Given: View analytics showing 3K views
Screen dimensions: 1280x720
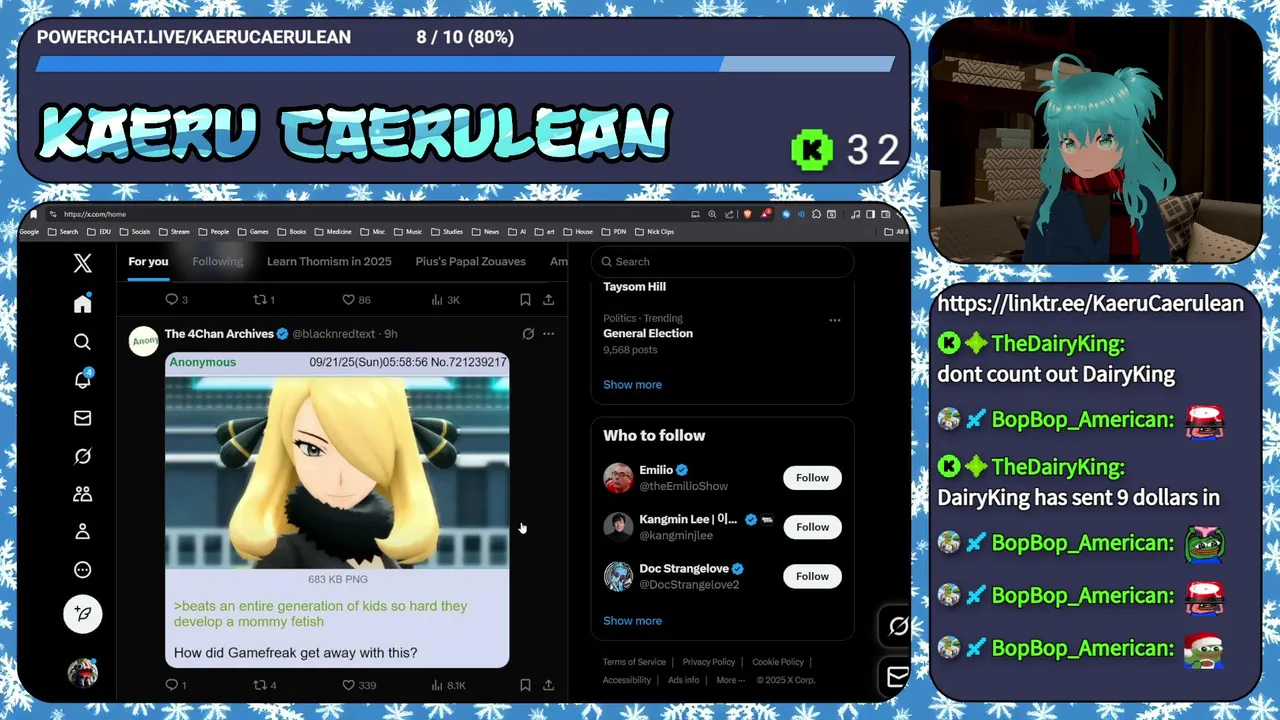Looking at the screenshot, I should tap(445, 299).
